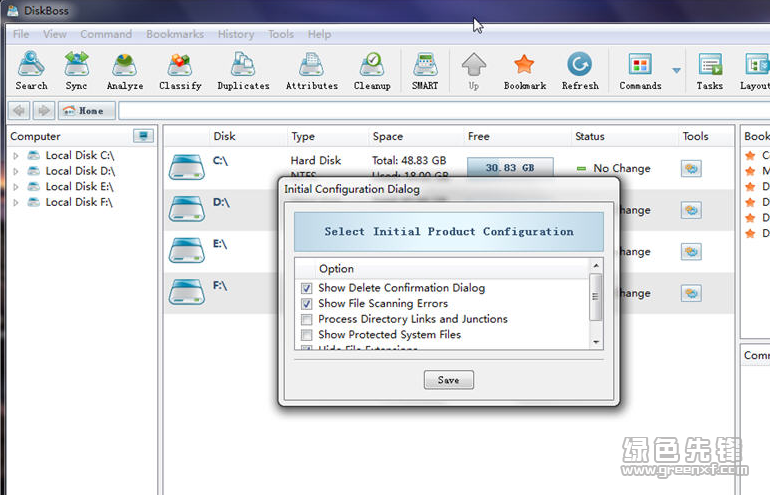Uncheck Show Delete Confirmation Dialog
Viewport: 770px width, 495px height.
coord(306,288)
